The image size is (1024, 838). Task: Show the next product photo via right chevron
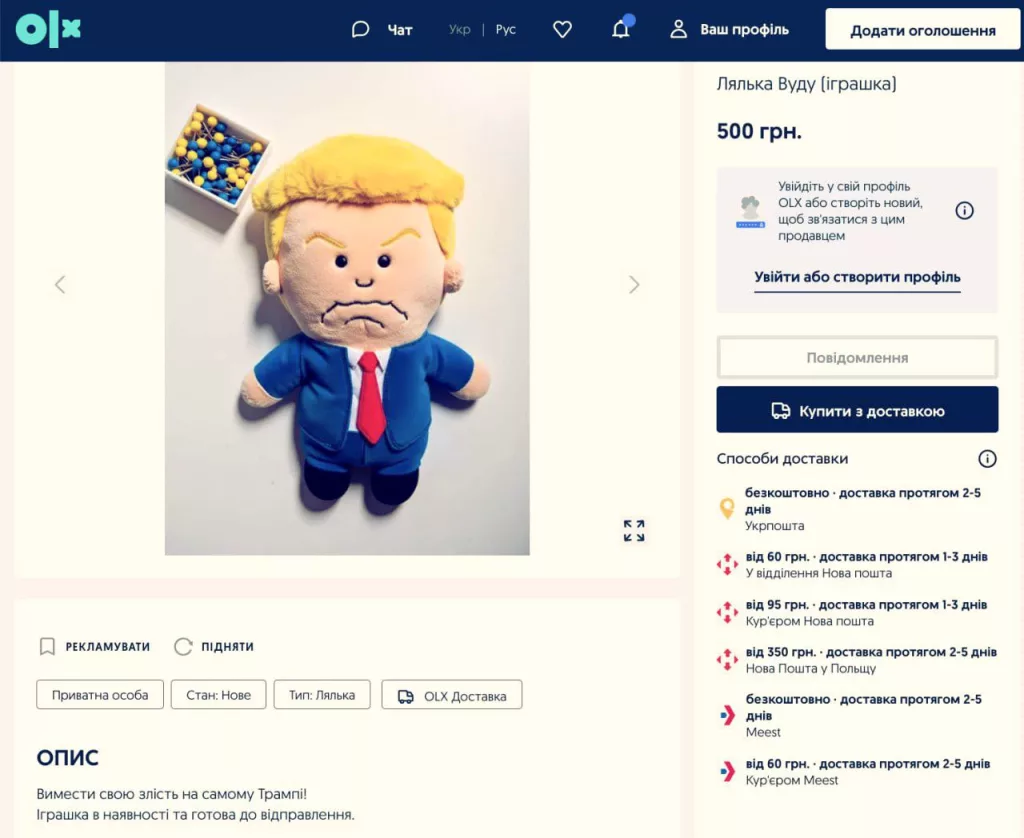coord(634,284)
